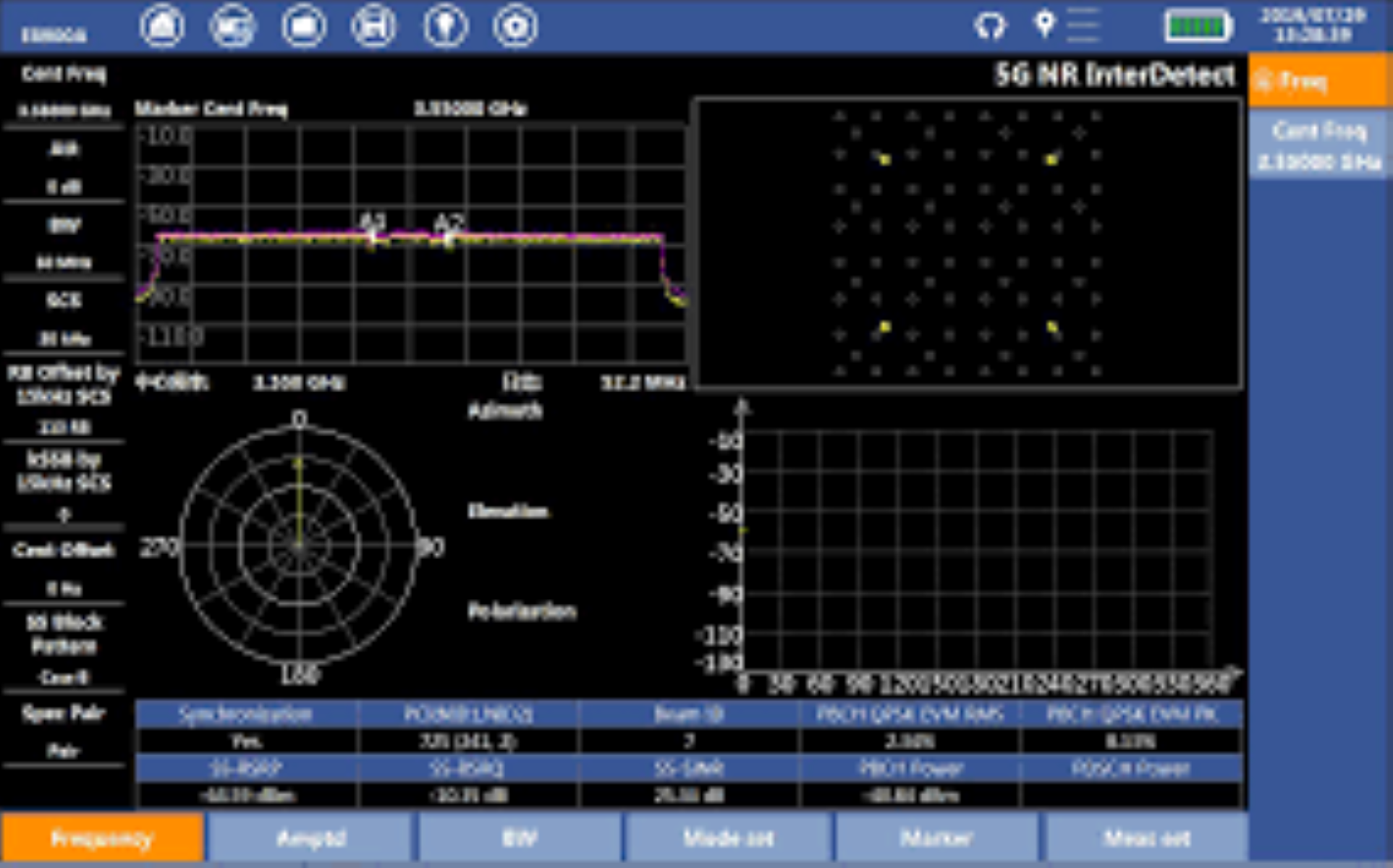Click the PBCH QPSK EVM RMS header cell
Image resolution: width=1393 pixels, height=868 pixels.
click(x=910, y=715)
